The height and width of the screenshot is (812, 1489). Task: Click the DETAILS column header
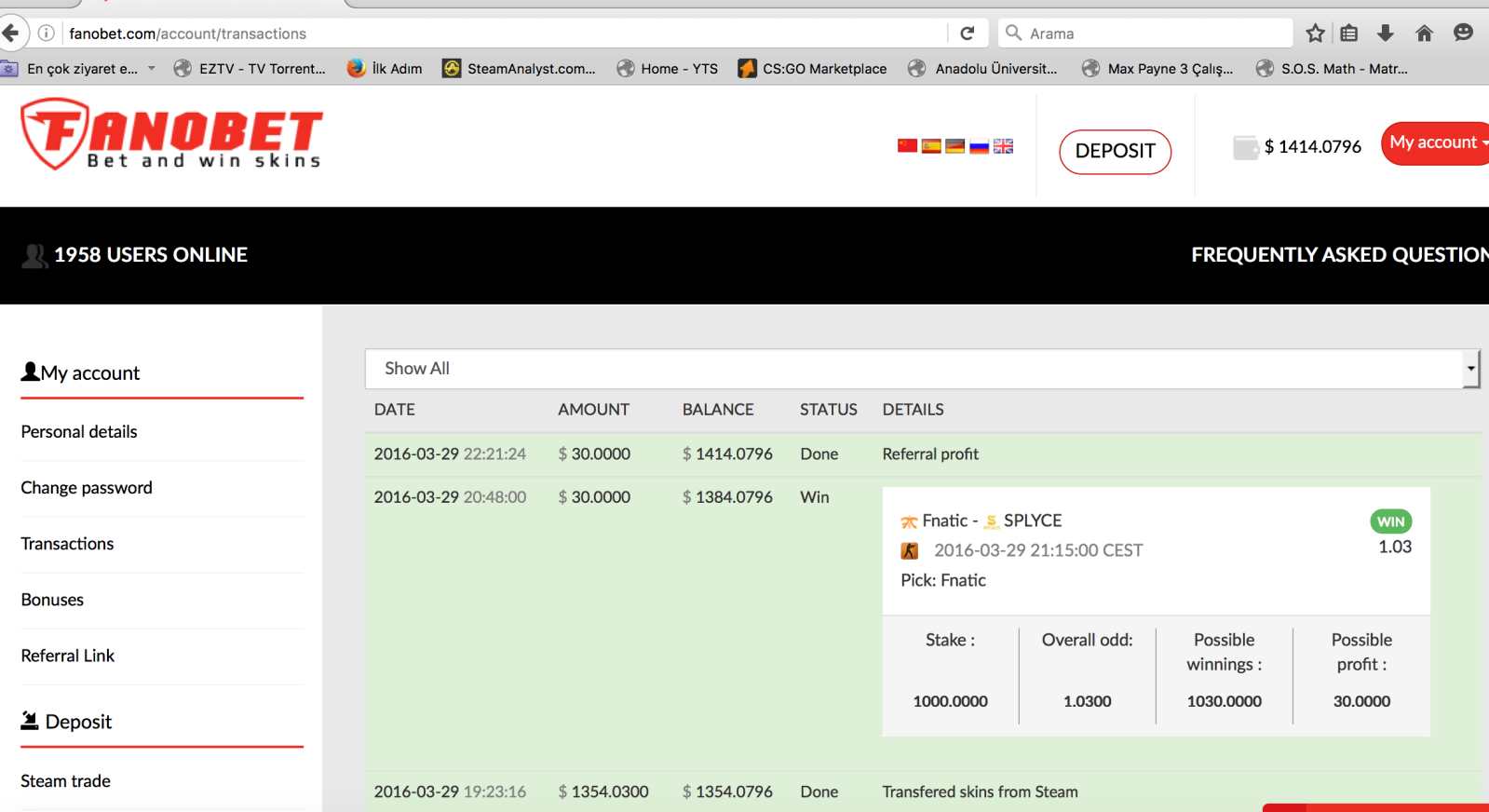pyautogui.click(x=914, y=410)
